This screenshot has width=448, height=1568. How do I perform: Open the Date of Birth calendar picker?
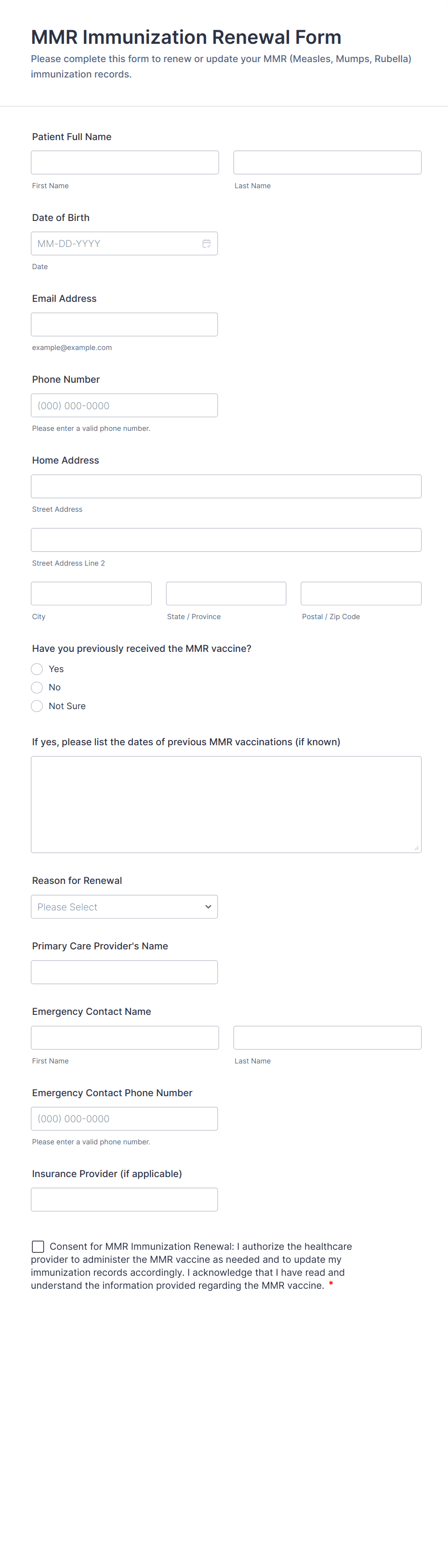point(206,244)
